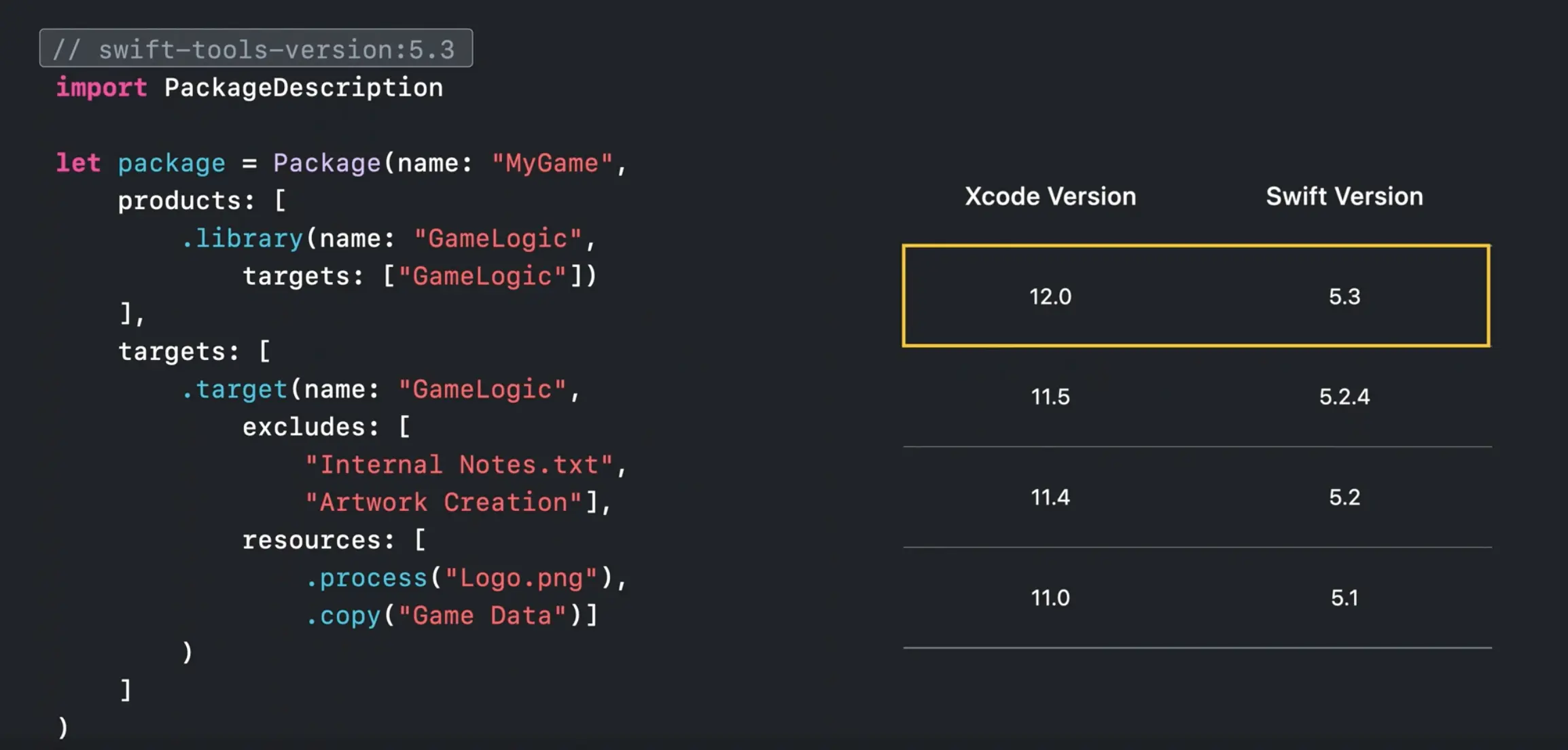
Task: Click the "Artwork Creation" string
Action: click(x=444, y=503)
